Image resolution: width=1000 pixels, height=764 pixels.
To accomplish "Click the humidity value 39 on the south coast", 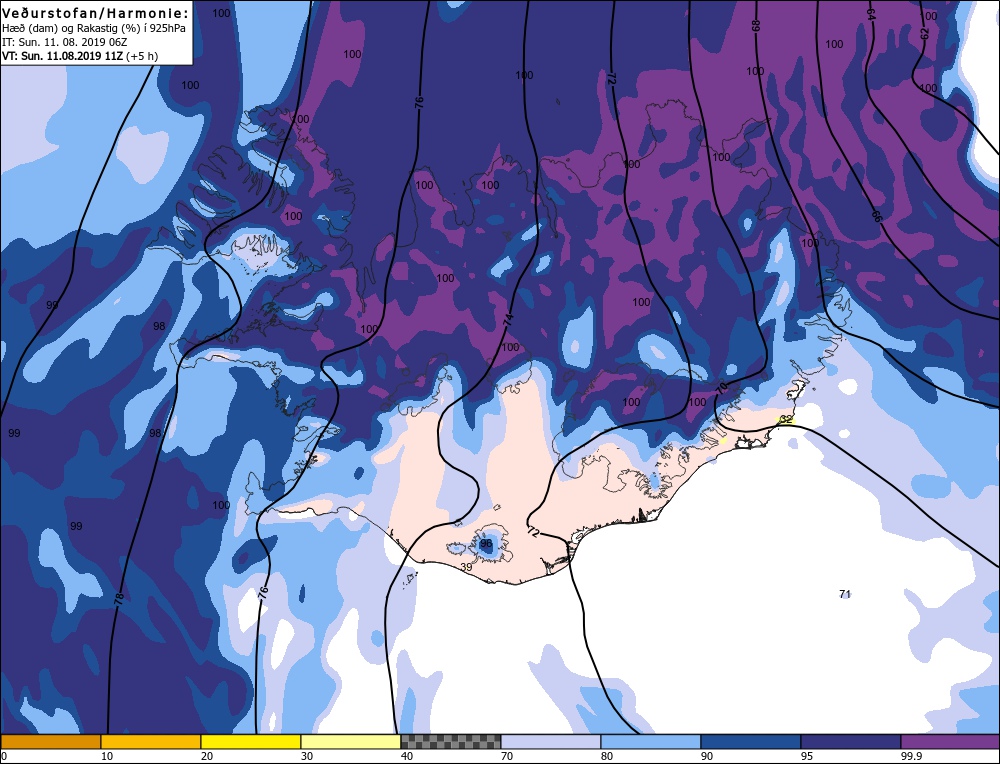I will coord(466,567).
